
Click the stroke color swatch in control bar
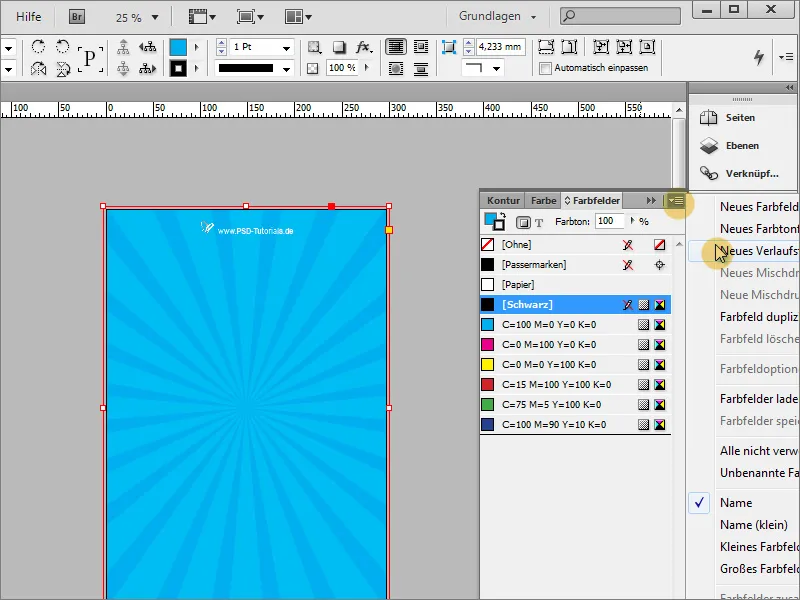(178, 68)
